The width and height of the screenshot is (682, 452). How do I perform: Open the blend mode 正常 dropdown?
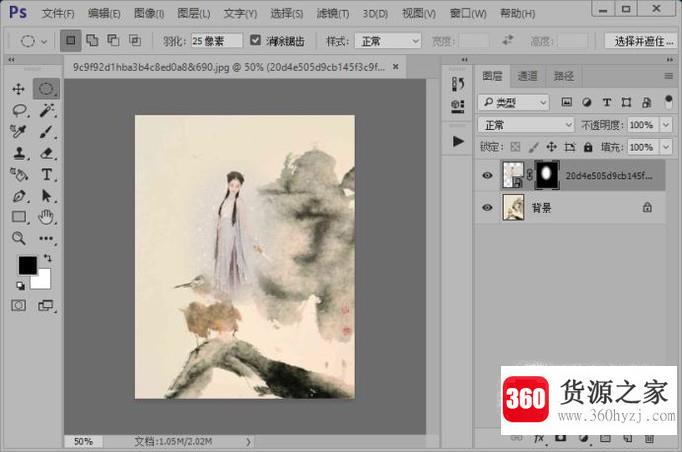(526, 125)
